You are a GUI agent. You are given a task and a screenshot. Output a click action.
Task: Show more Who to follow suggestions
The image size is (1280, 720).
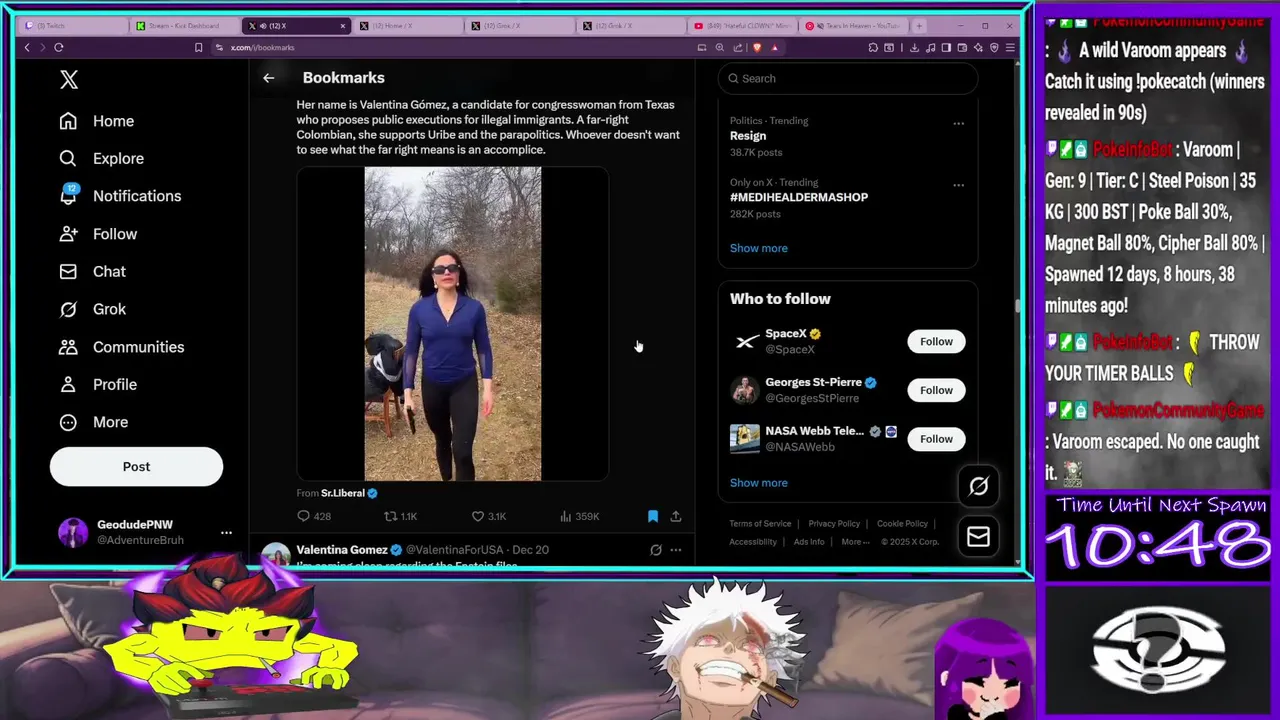(x=758, y=483)
